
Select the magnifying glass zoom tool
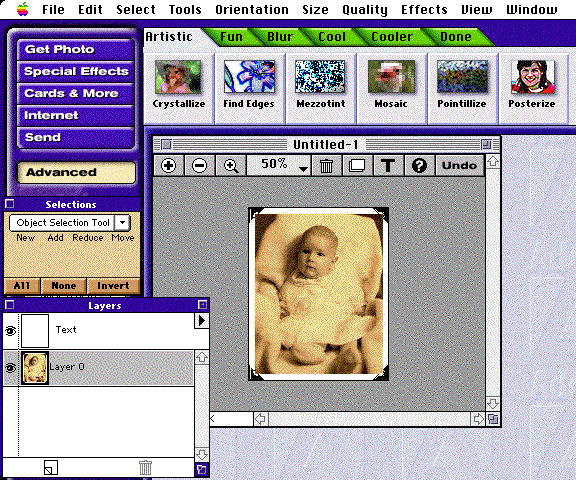click(x=231, y=166)
